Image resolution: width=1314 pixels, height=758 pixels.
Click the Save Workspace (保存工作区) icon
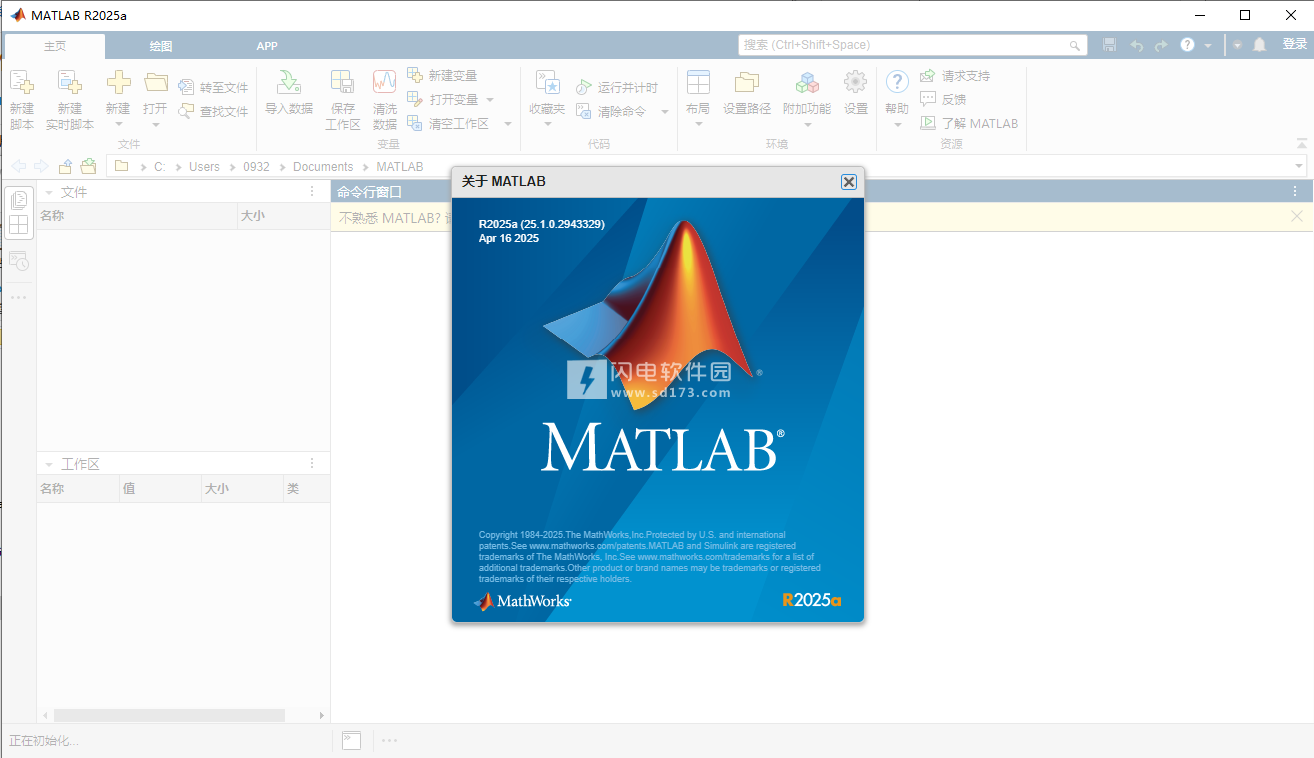click(342, 82)
